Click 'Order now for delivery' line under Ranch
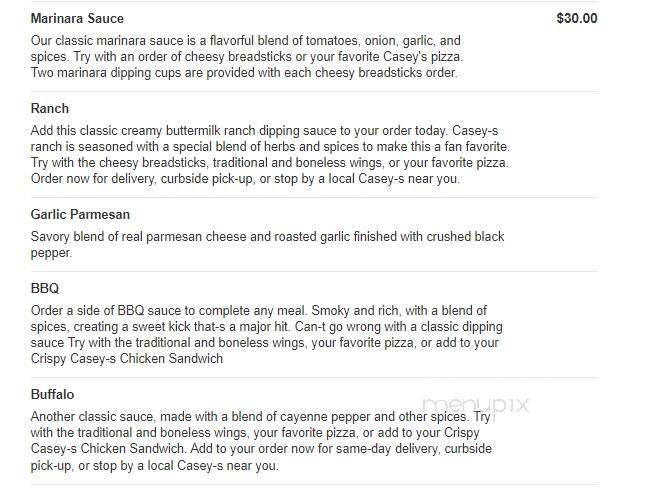This screenshot has height=488, width=655. point(245,179)
